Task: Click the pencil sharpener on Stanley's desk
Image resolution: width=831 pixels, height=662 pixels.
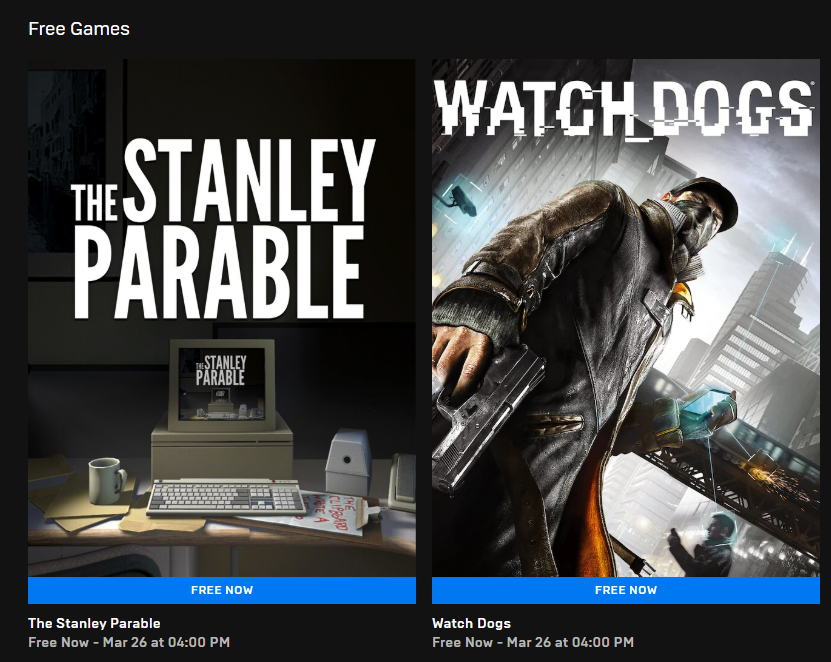Action: [x=347, y=461]
